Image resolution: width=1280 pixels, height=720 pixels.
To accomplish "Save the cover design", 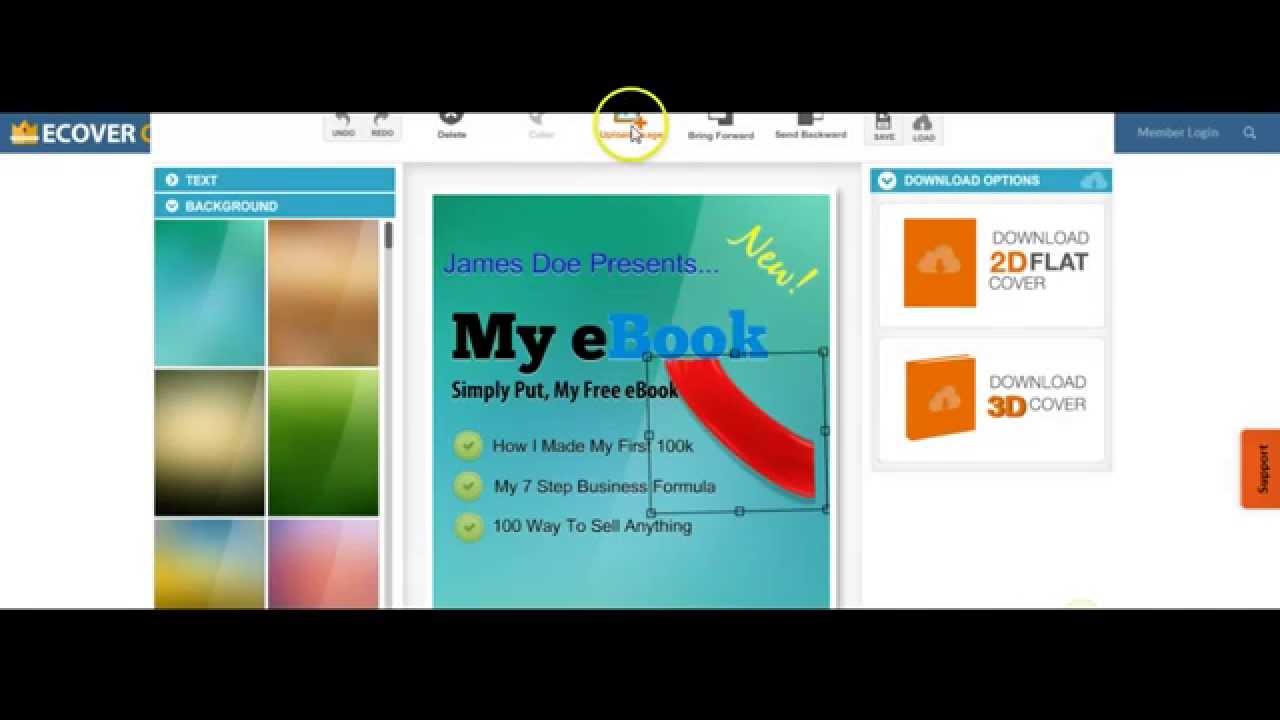I will pyautogui.click(x=884, y=127).
